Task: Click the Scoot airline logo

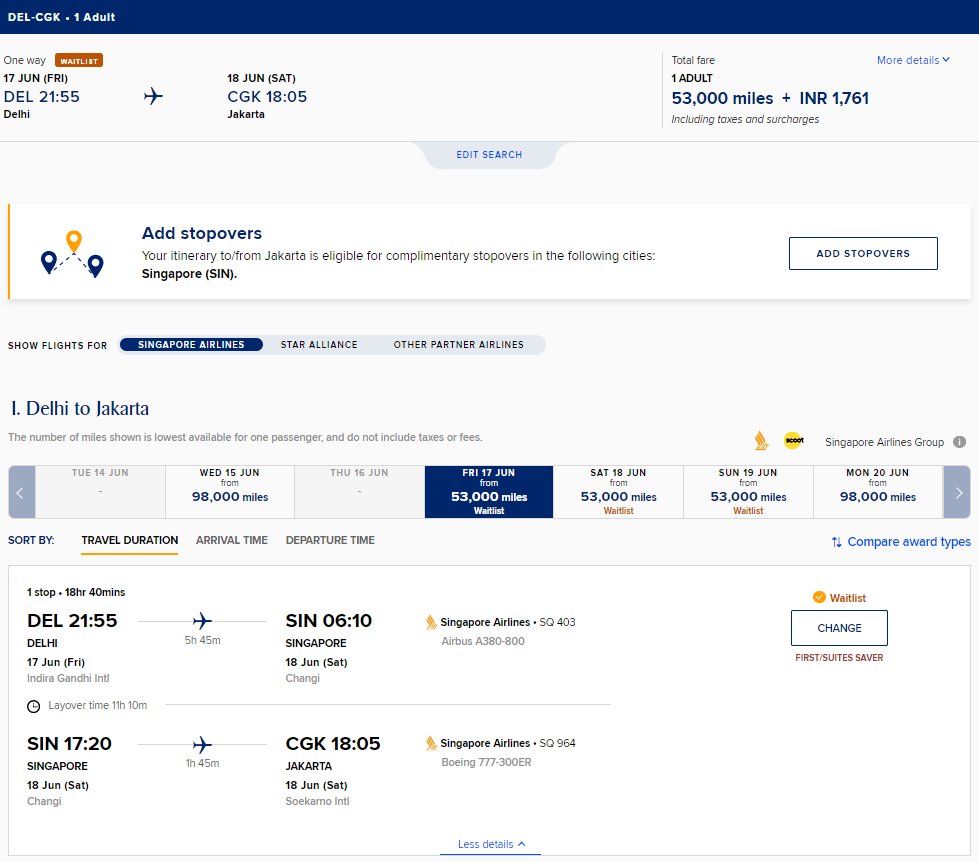Action: tap(794, 441)
